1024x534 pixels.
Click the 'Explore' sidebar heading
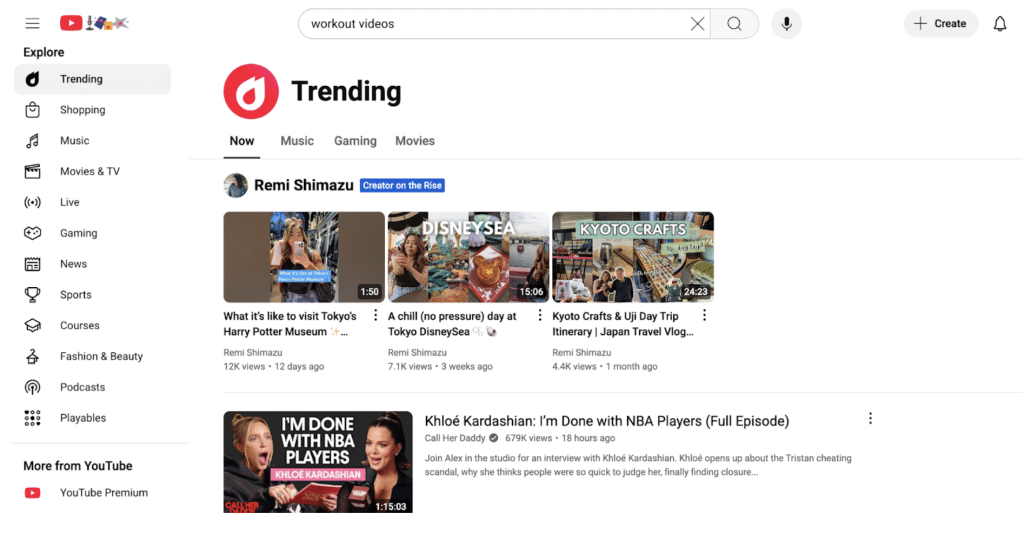[44, 52]
